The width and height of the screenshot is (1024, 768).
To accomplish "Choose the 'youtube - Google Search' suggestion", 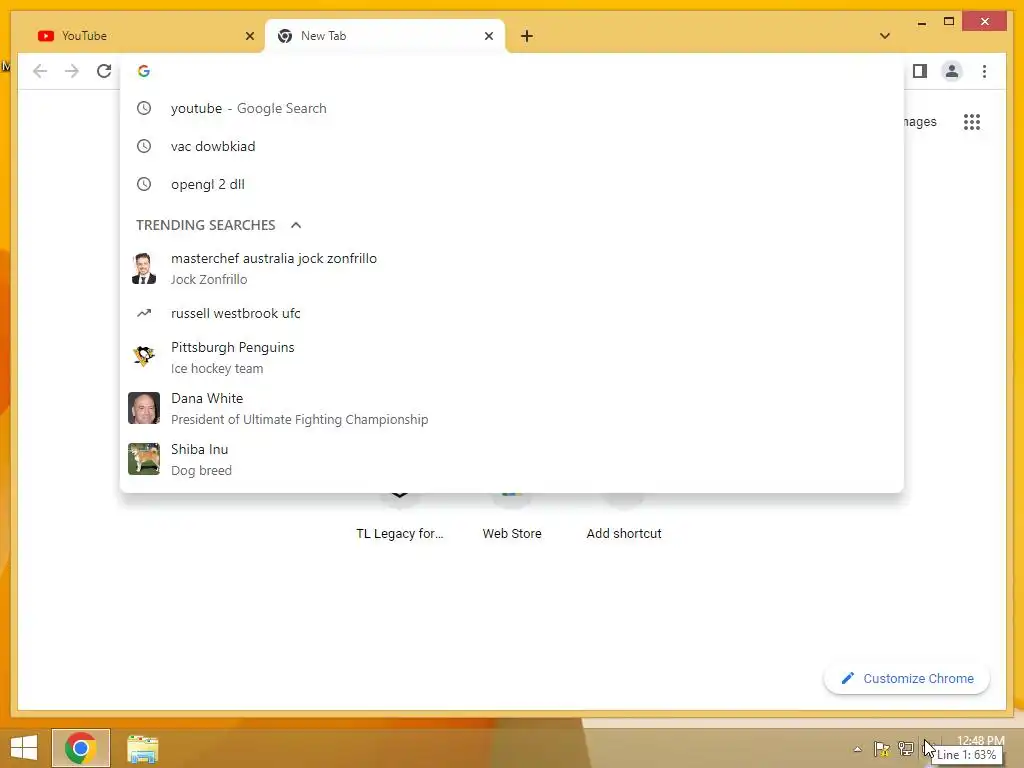I will (512, 108).
